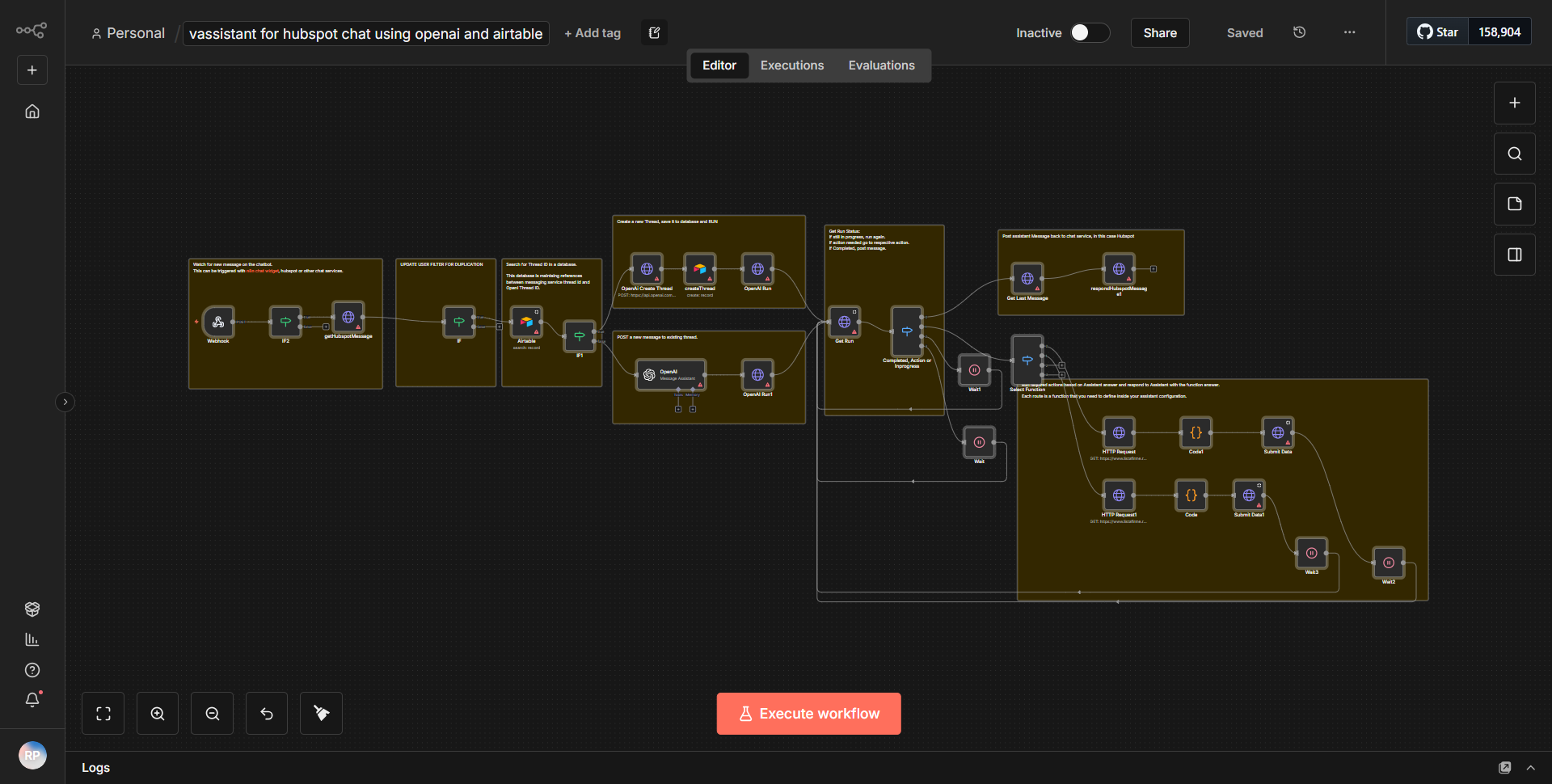Create a new workflow from the sidebar plus
Screen dimensions: 1552x784
pos(32,70)
